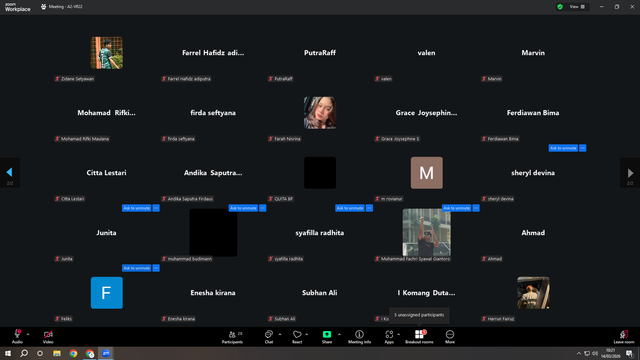Select Muhammad Fachri Syawal Giantoro's photo
Viewport: 640px width, 360px height.
click(427, 233)
